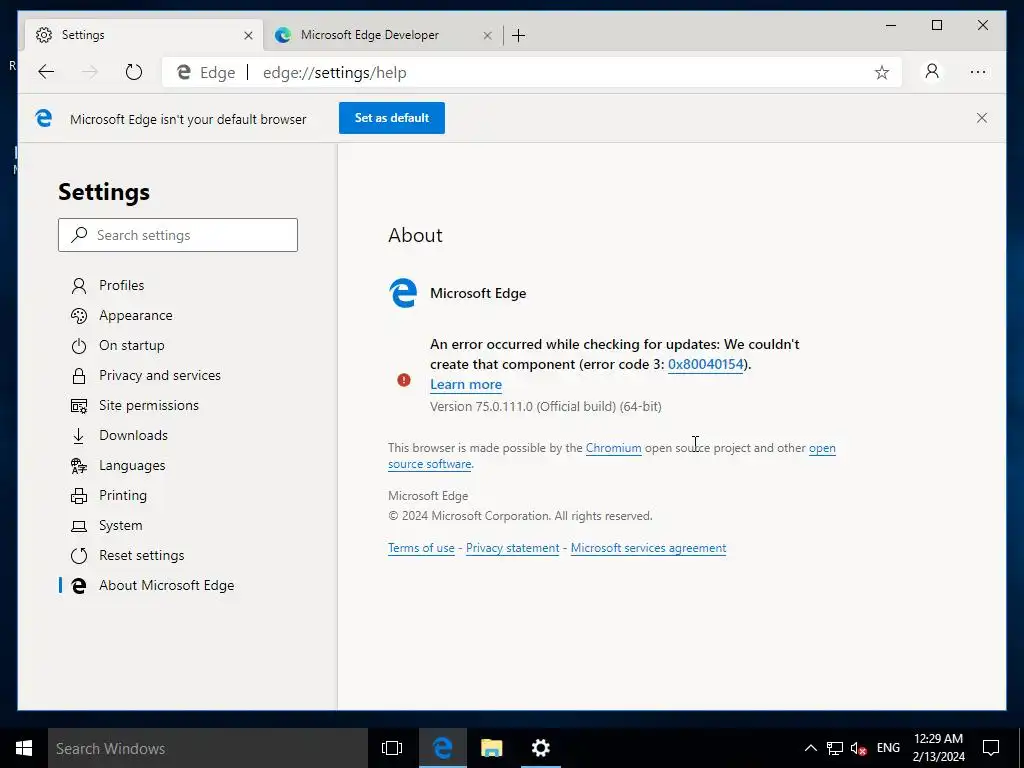Screen dimensions: 1024x768
Task: Minimize the Edge window
Action: pyautogui.click(x=891, y=25)
